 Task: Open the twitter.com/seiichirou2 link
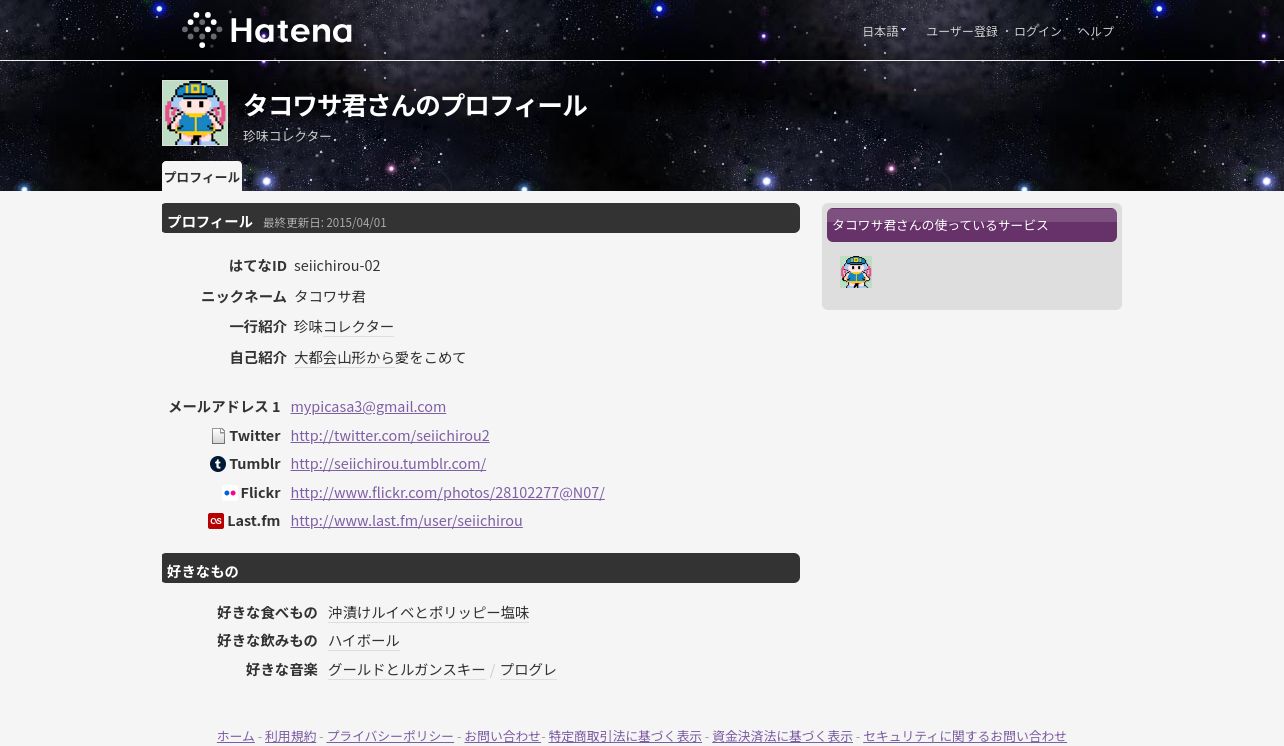pos(390,435)
